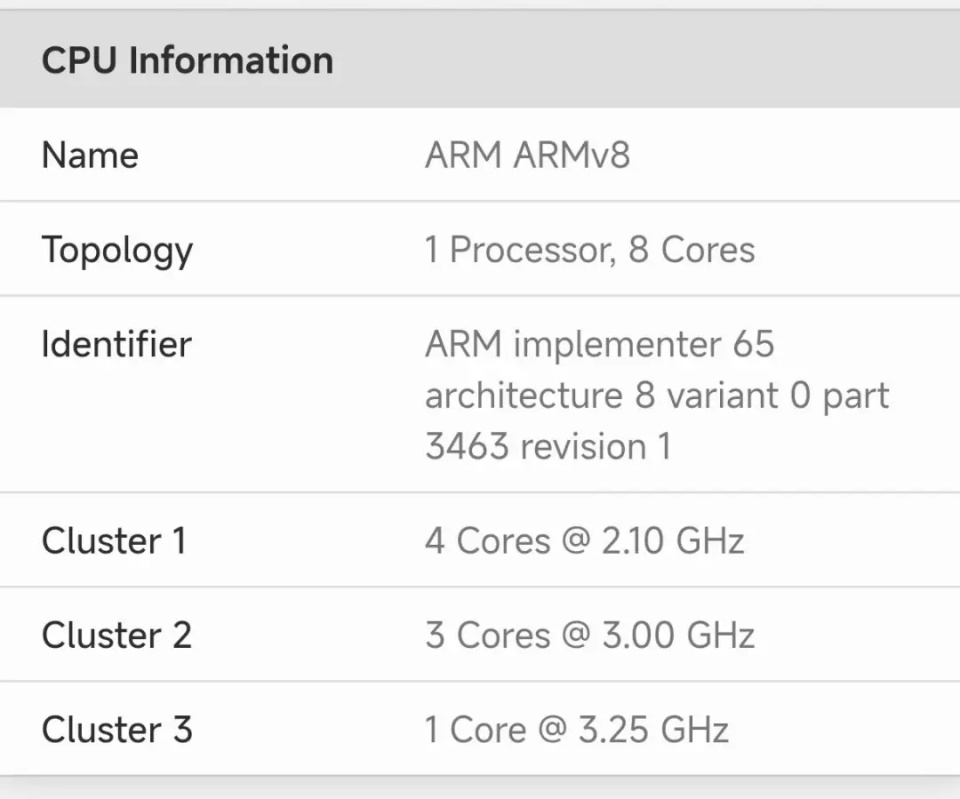Click the "ARM implementer 65" text
This screenshot has height=799, width=960.
[x=599, y=344]
